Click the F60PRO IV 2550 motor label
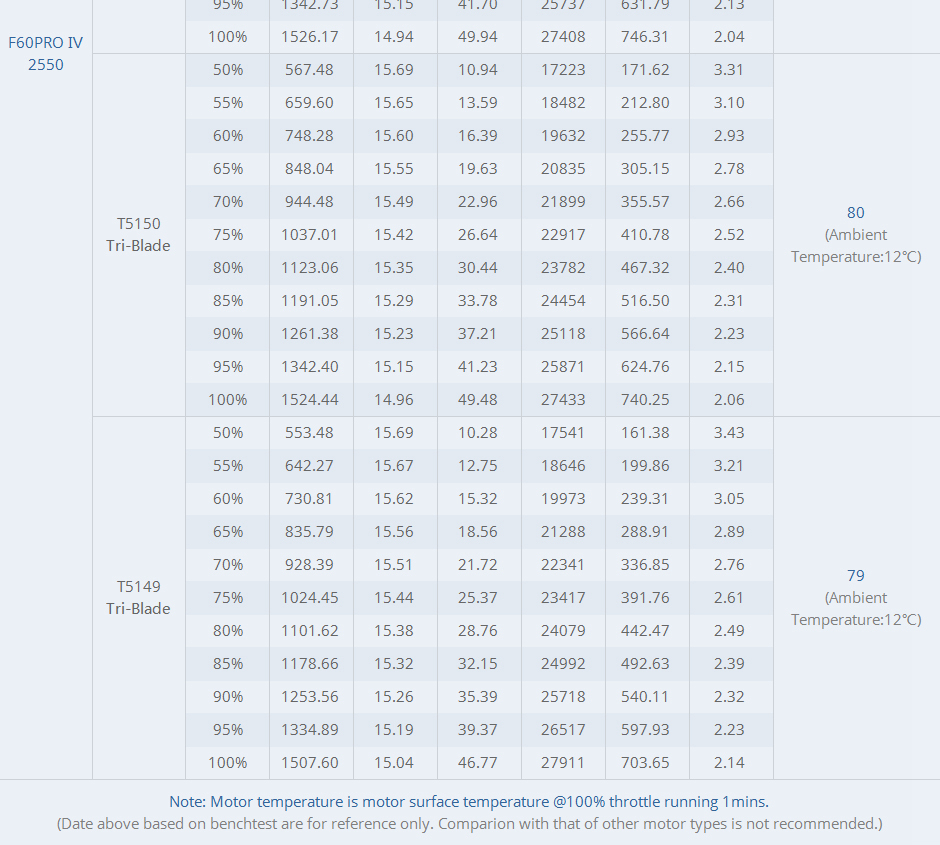Screen dimensions: 940x845 click(x=46, y=54)
